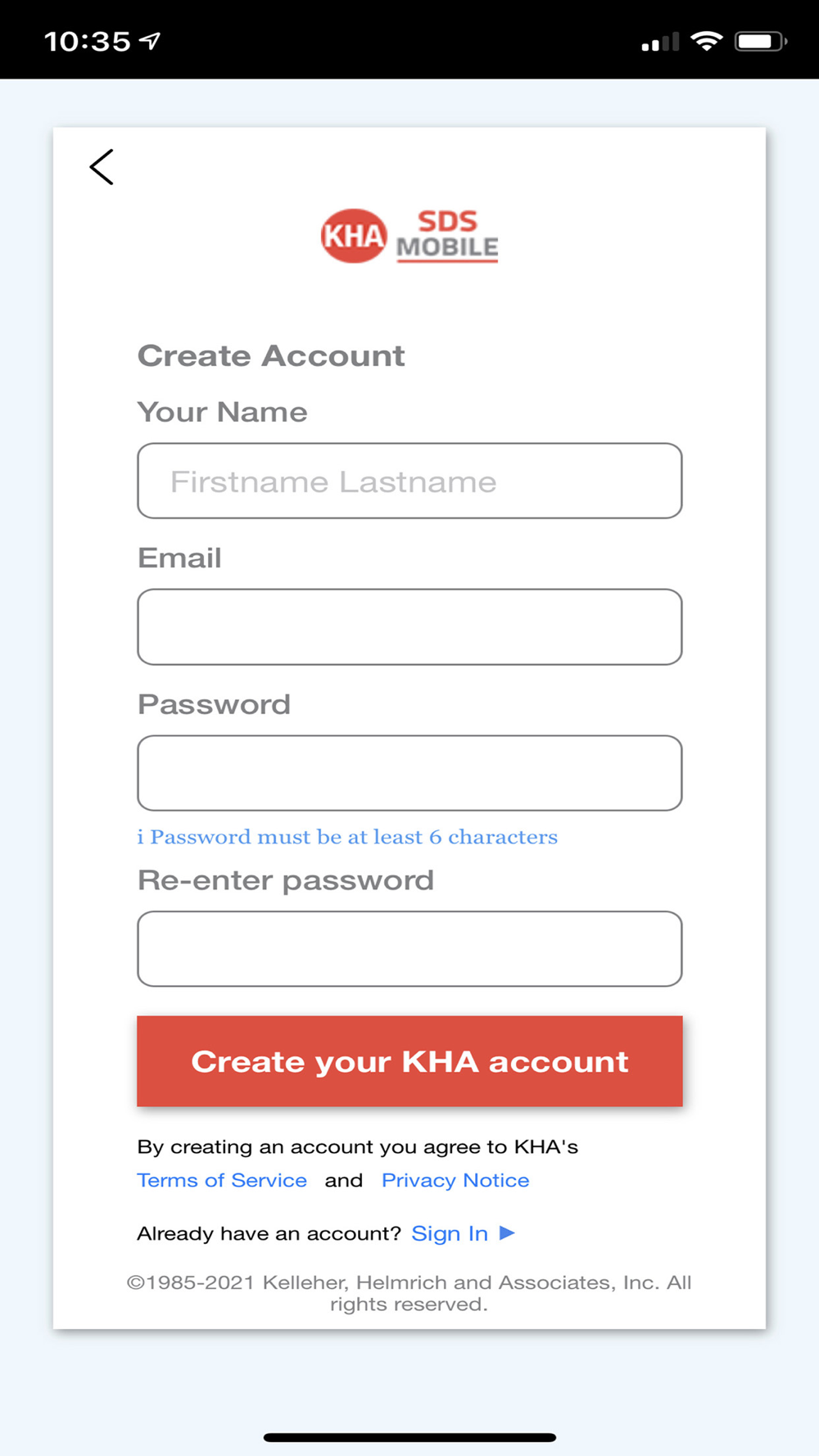
Task: Tap the info 'i' icon before the password hint
Action: point(140,837)
